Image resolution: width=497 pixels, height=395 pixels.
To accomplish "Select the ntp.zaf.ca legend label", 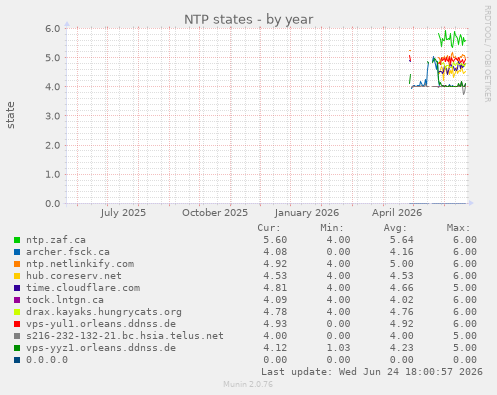I will click(x=56, y=240).
